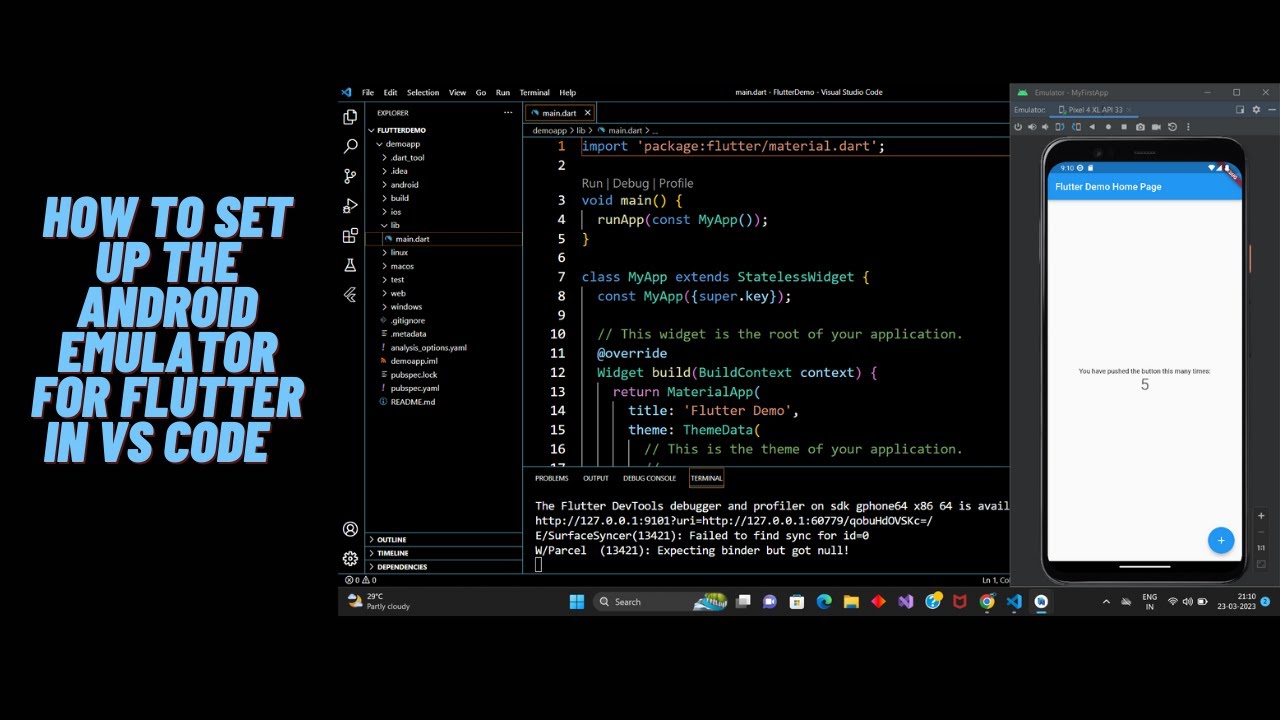Click the Profile code lens above main
The image size is (1280, 720).
click(x=676, y=183)
